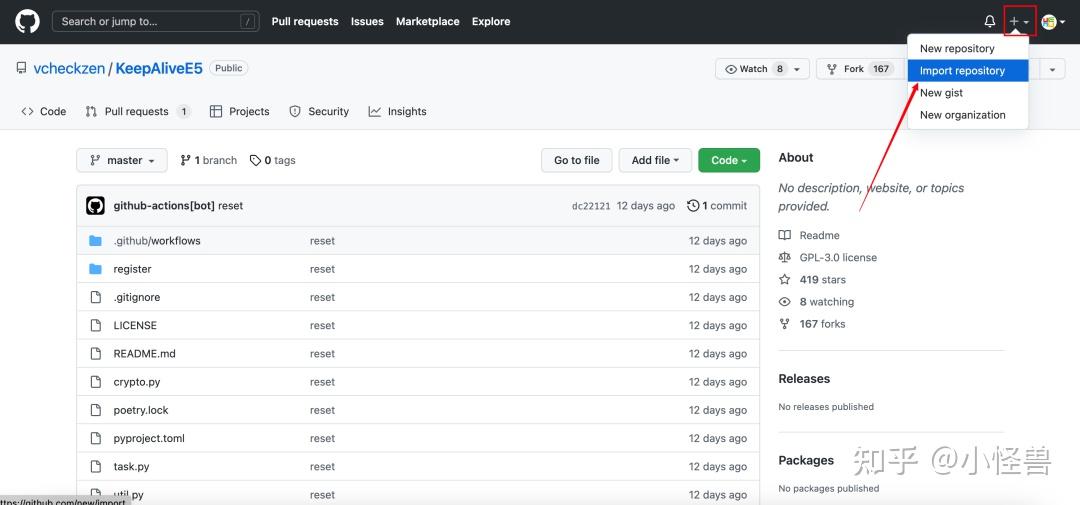1080x505 pixels.
Task: Open the Code tab
Action: click(44, 112)
